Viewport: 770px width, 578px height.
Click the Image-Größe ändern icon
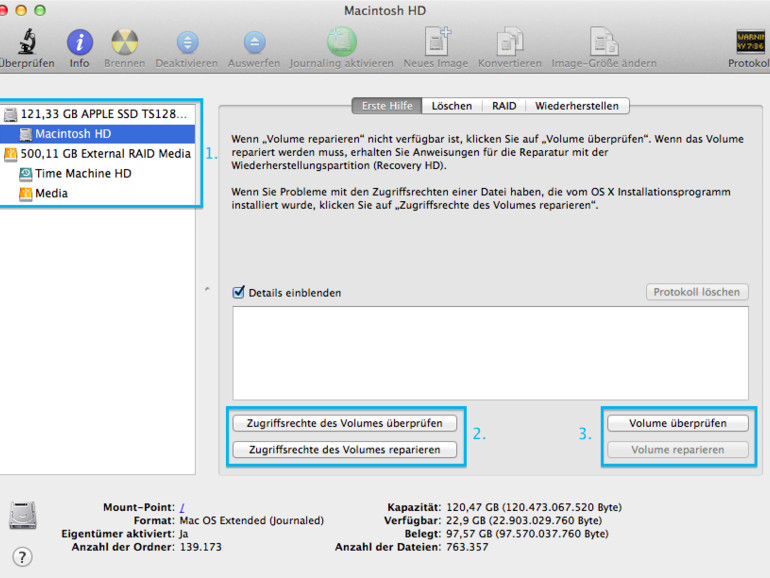click(x=604, y=42)
